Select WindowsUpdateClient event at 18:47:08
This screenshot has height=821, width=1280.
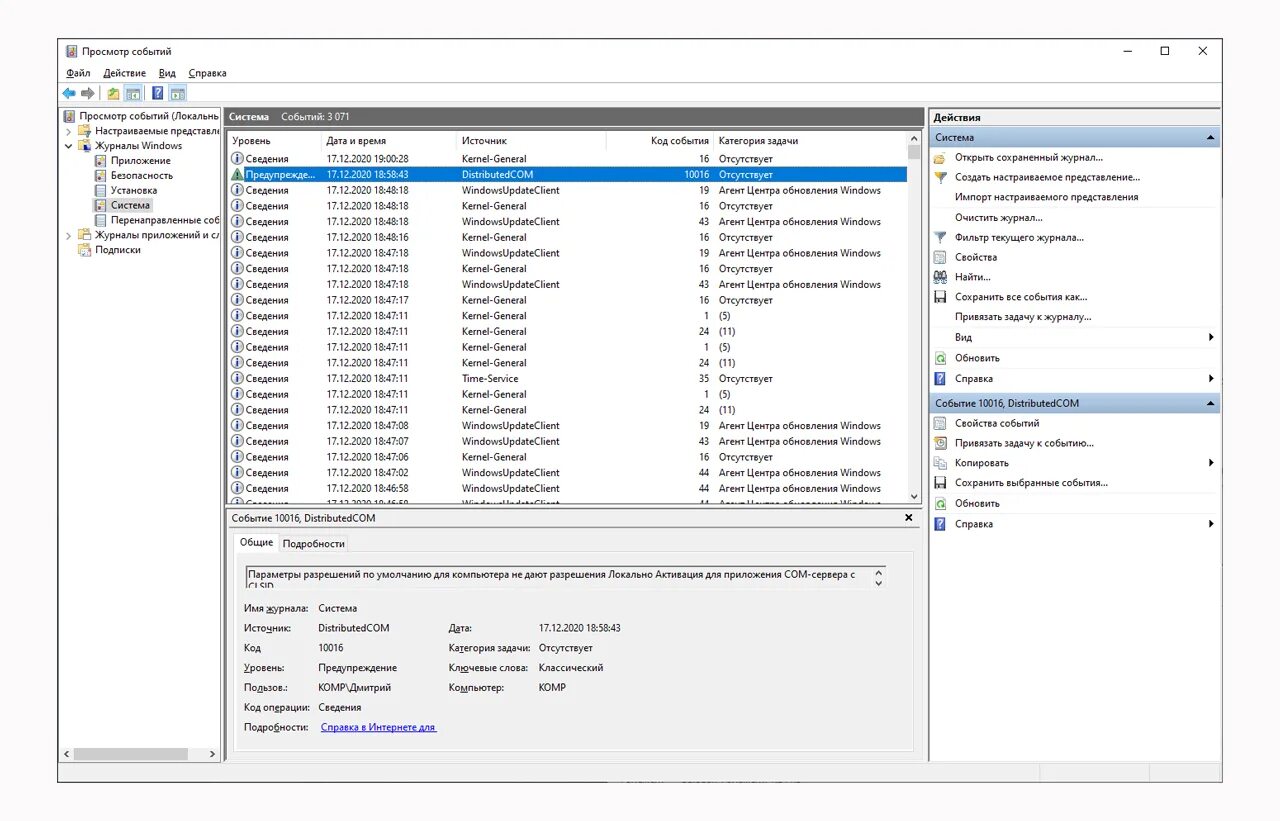[x=567, y=426]
